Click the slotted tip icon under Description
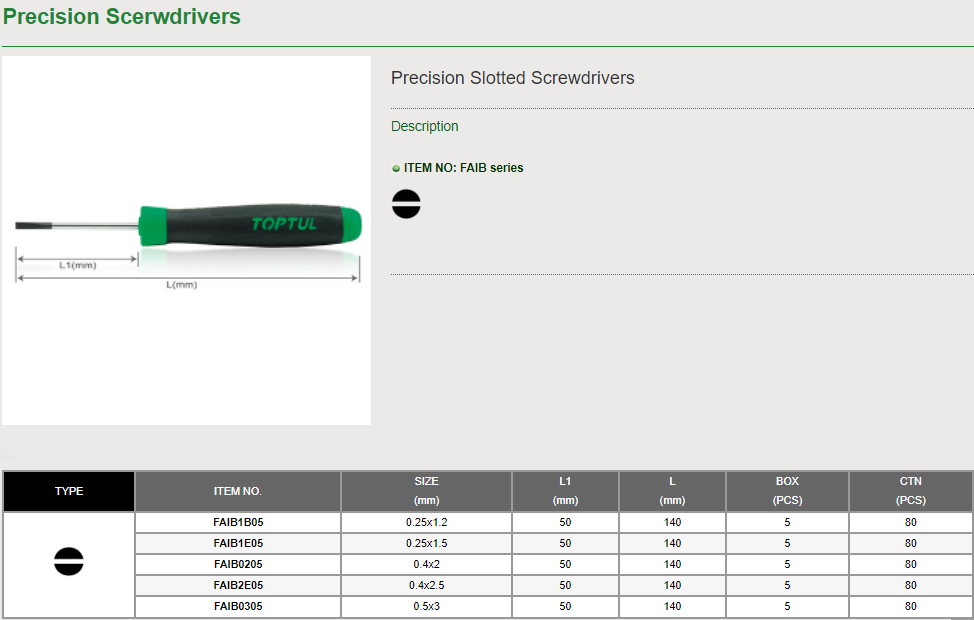 click(x=406, y=204)
